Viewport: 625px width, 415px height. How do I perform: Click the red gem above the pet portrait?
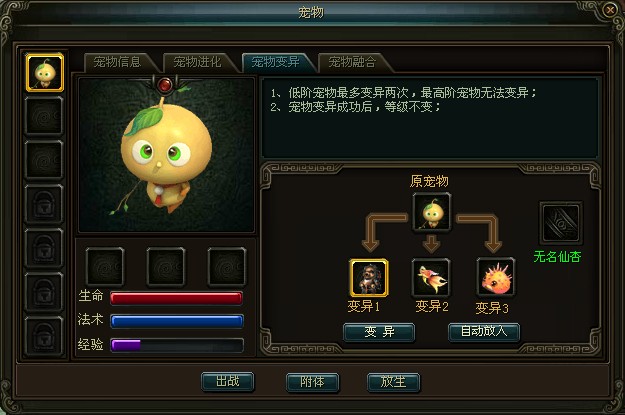point(165,85)
